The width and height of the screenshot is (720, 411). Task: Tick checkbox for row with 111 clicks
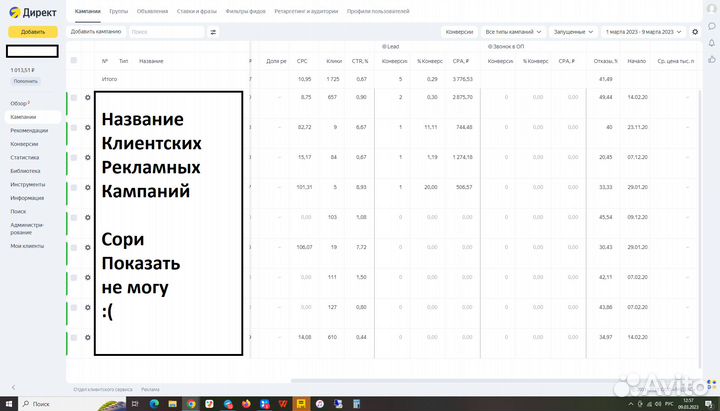coord(74,277)
